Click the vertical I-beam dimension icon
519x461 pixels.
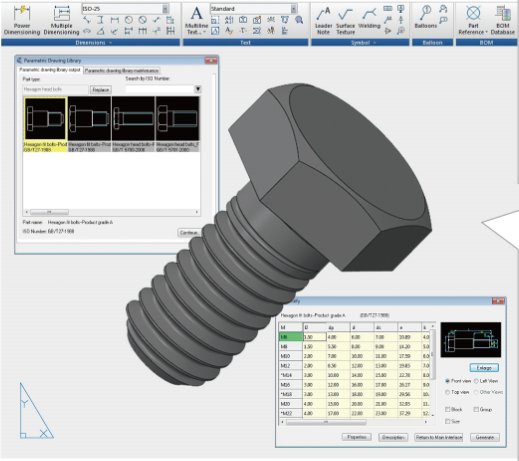point(100,20)
